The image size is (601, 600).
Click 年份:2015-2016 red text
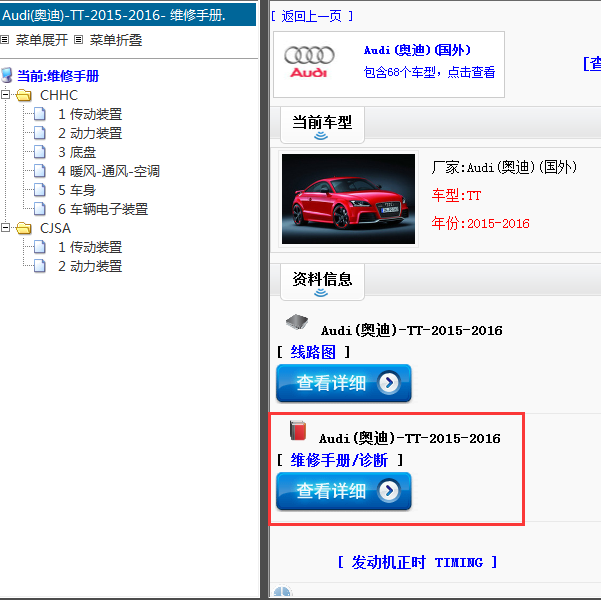click(480, 223)
